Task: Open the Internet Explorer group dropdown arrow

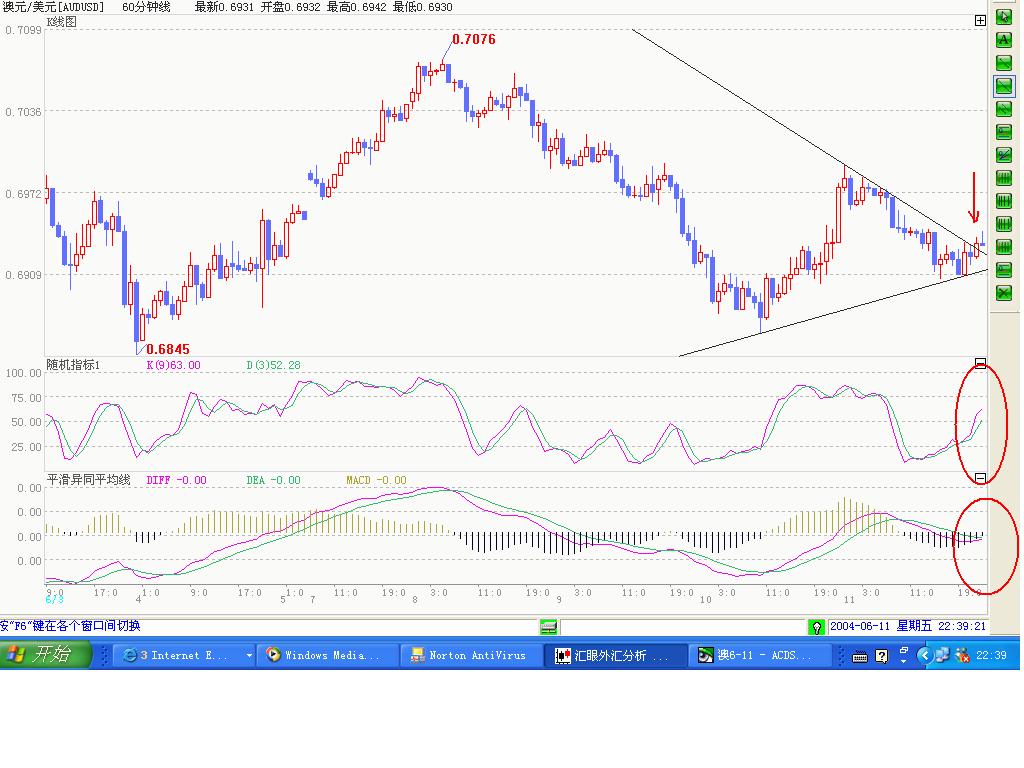Action: pos(249,656)
